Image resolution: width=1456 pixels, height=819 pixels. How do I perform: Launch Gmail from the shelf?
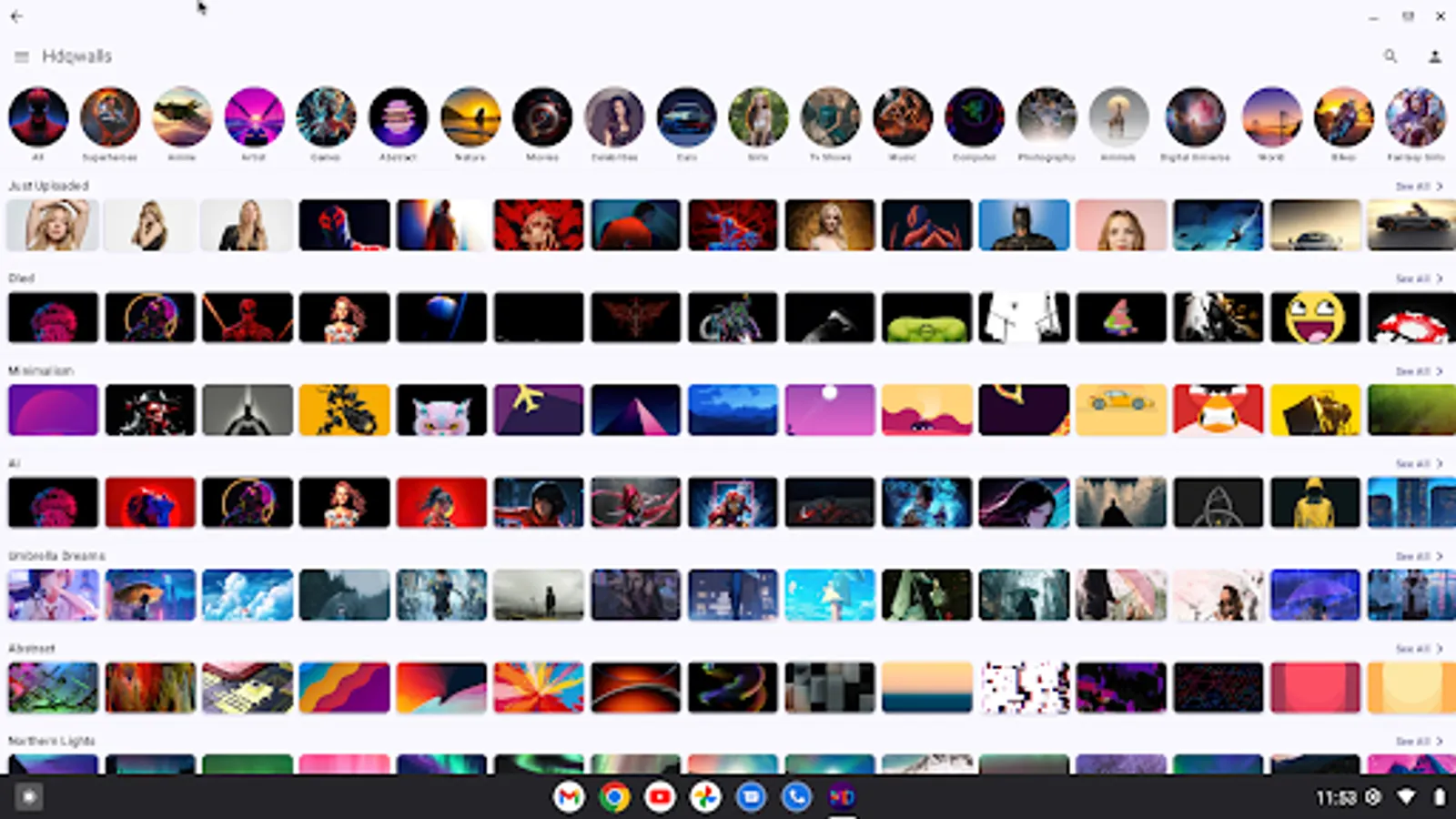pos(569,797)
